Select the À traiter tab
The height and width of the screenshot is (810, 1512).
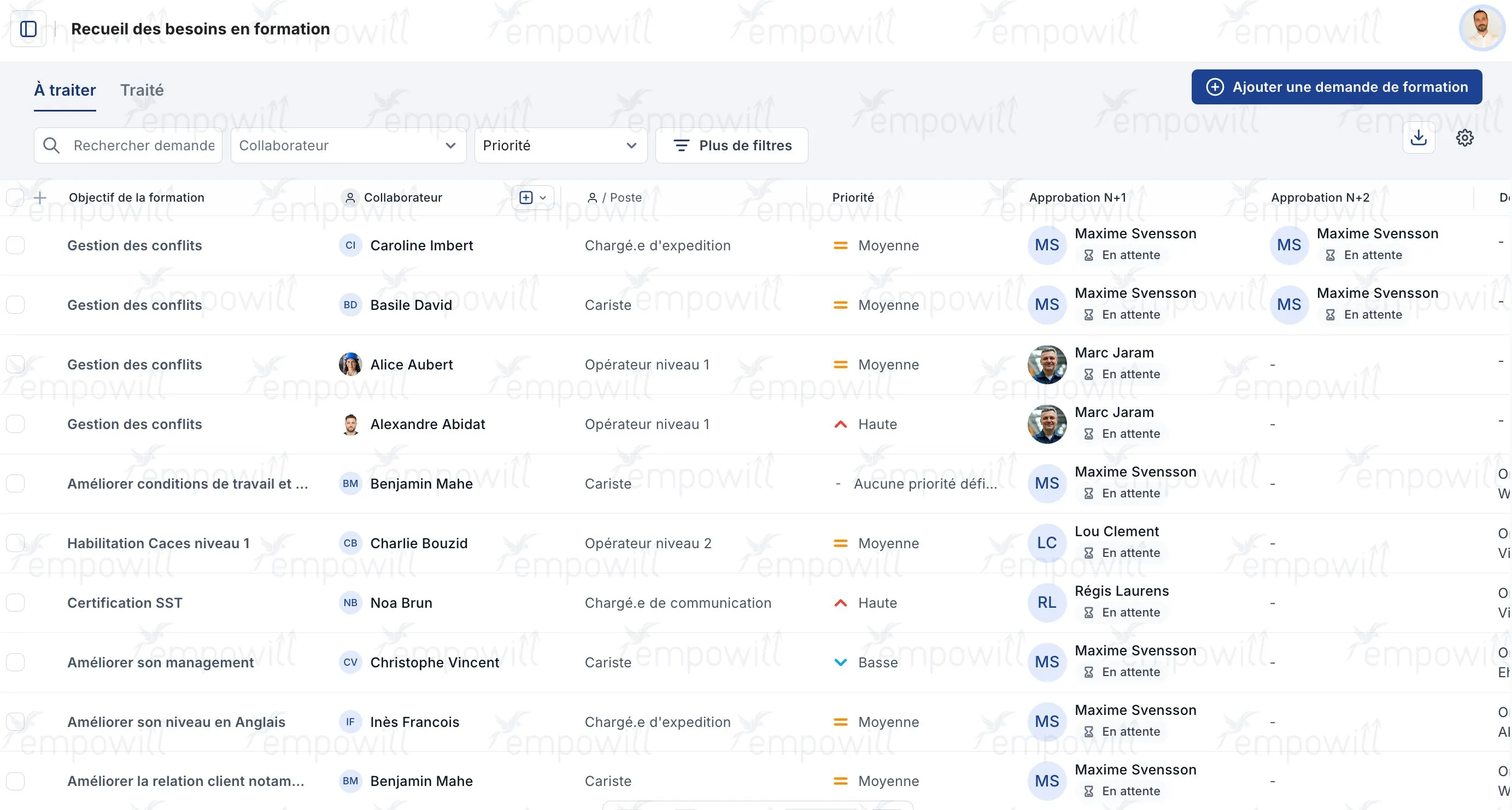65,90
